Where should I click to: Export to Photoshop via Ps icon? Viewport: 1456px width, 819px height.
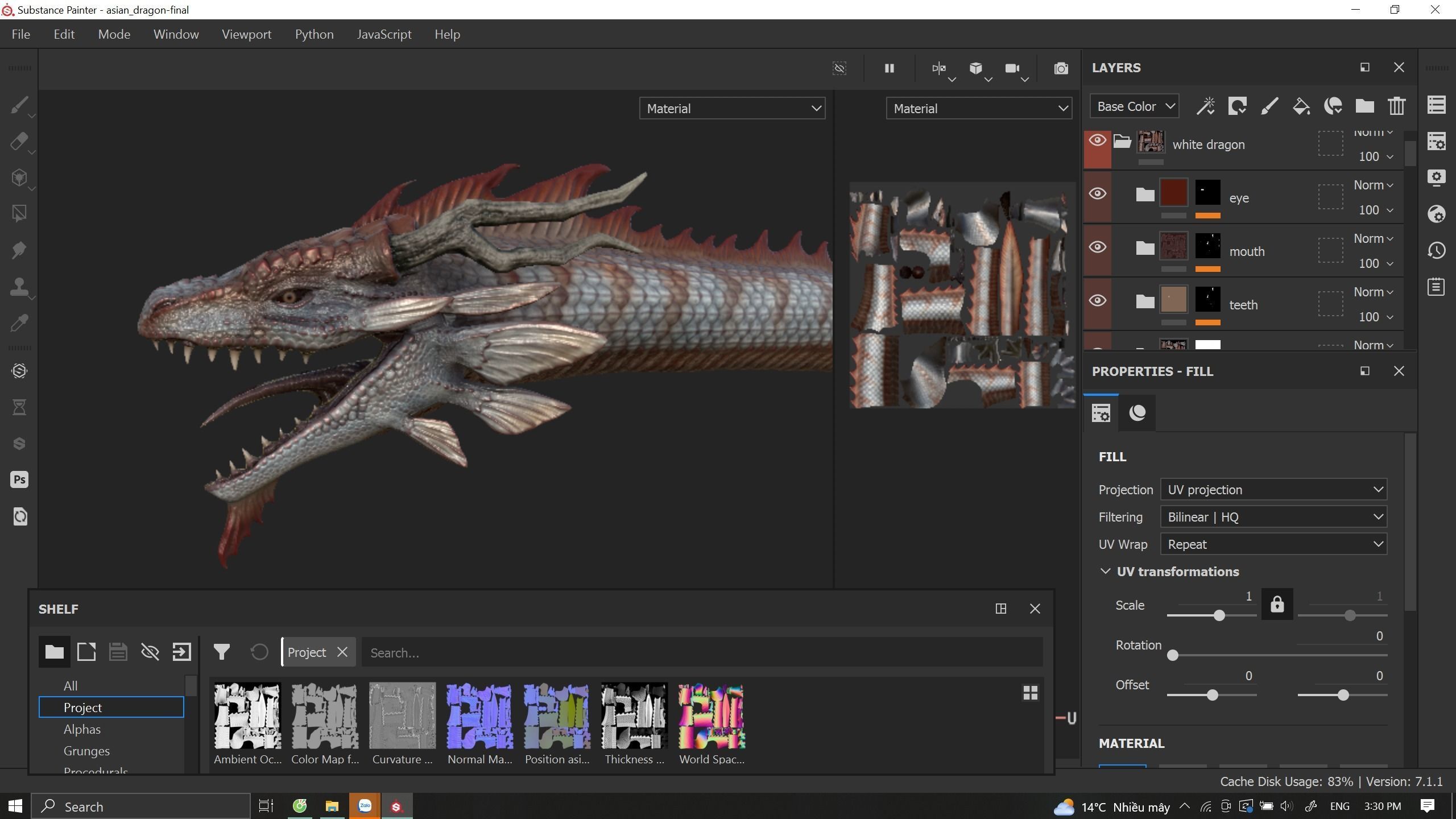[x=19, y=479]
